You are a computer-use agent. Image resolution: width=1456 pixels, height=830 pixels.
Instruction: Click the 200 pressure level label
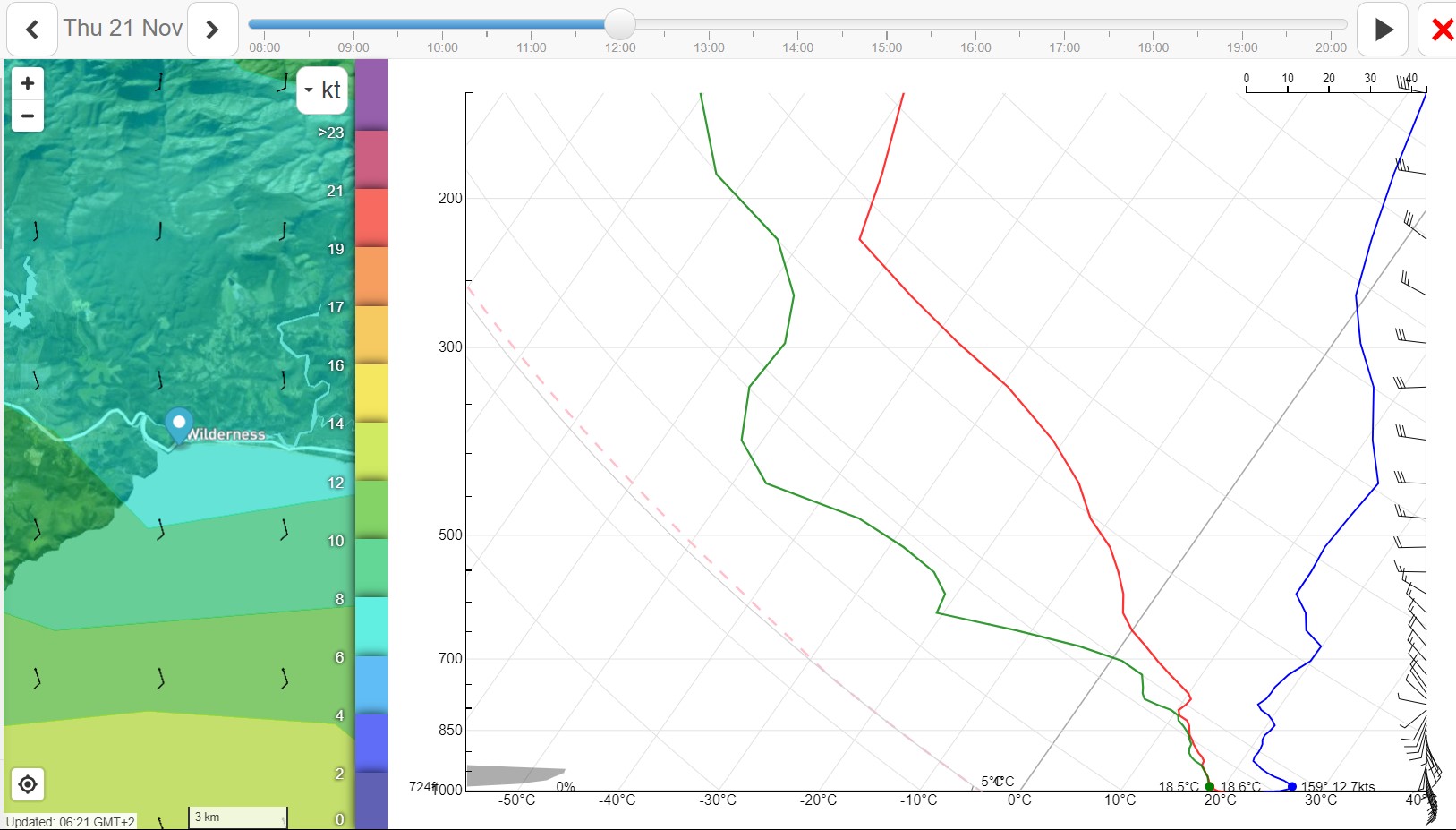[x=450, y=198]
